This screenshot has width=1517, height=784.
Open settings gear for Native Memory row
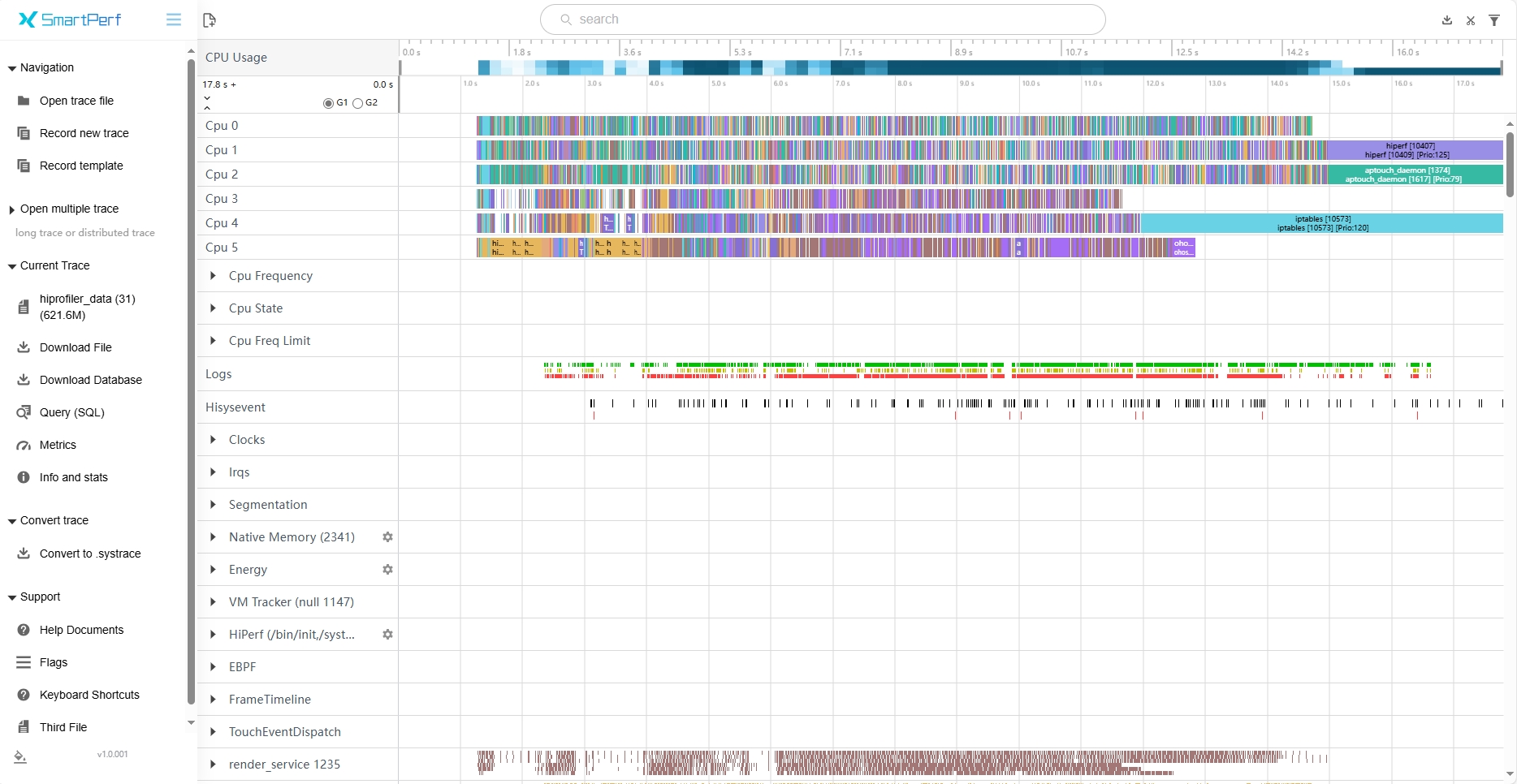pyautogui.click(x=387, y=537)
